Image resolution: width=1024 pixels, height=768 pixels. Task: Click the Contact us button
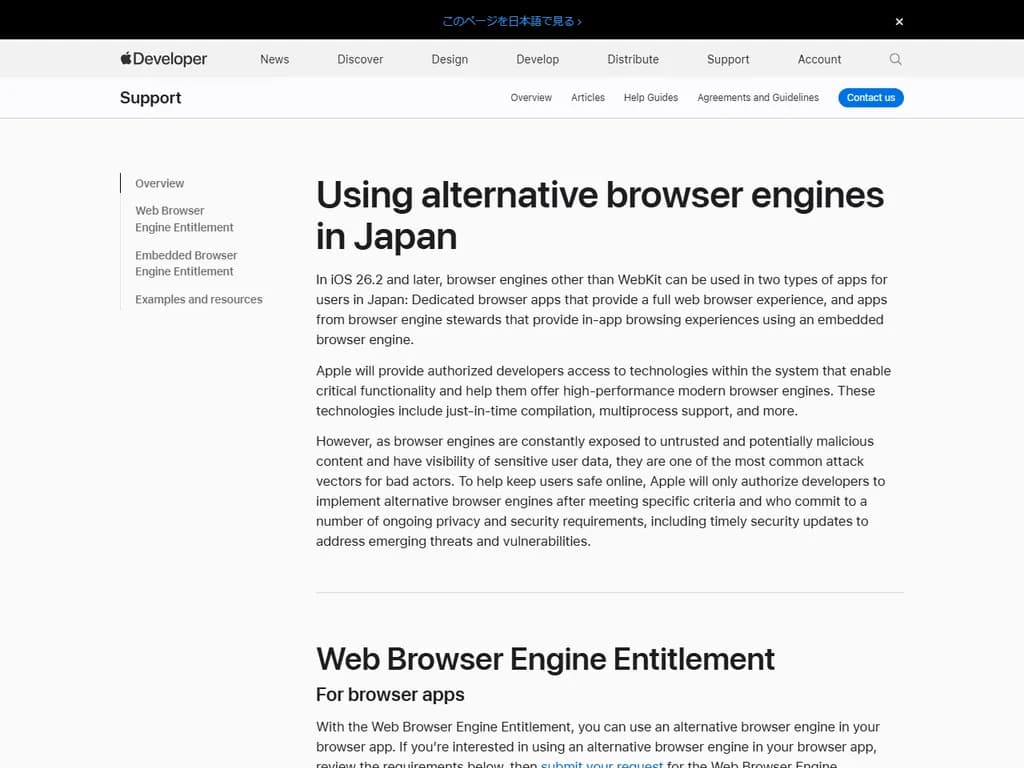tap(870, 97)
